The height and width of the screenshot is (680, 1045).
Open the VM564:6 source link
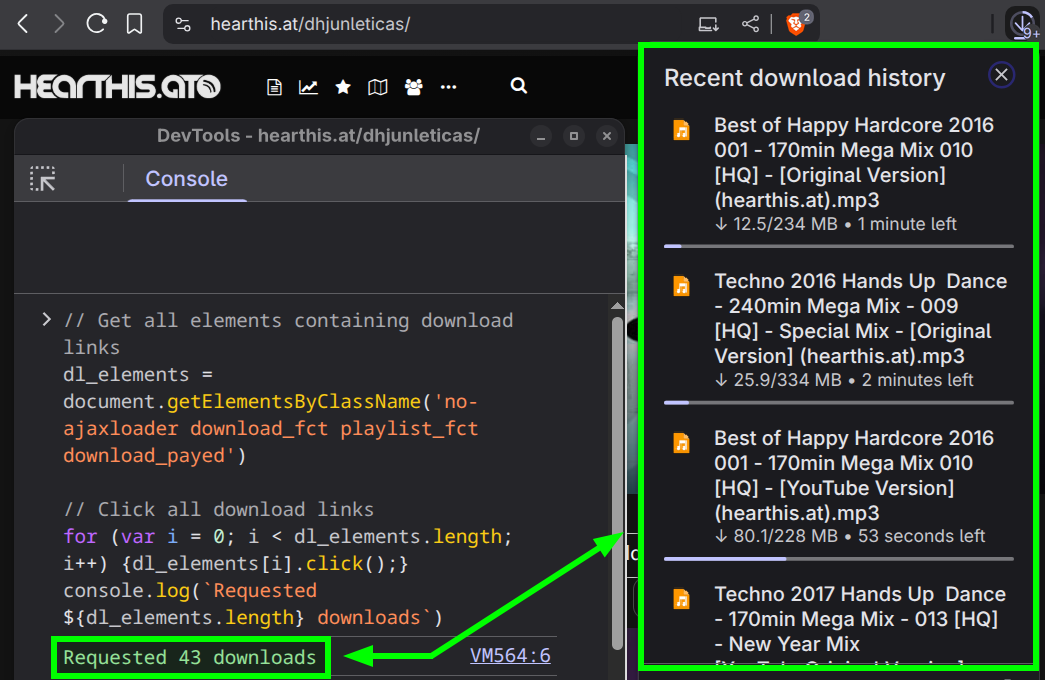pos(511,656)
